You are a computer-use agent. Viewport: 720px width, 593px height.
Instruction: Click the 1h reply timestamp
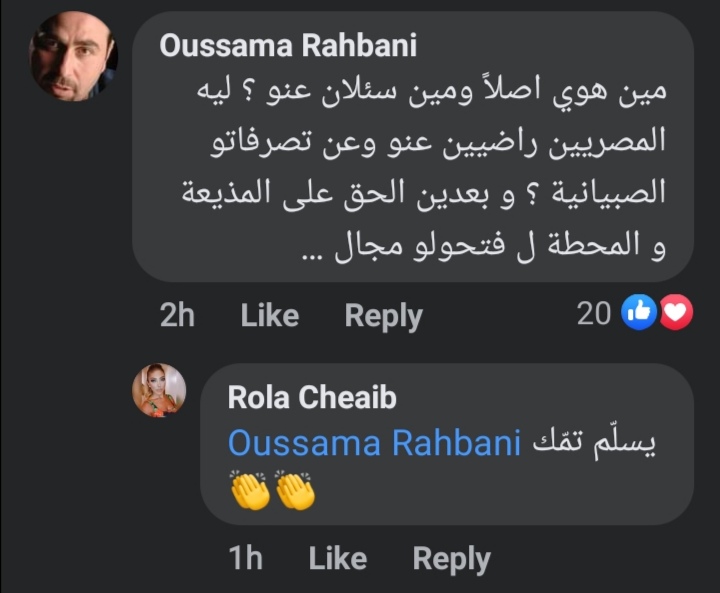246,559
